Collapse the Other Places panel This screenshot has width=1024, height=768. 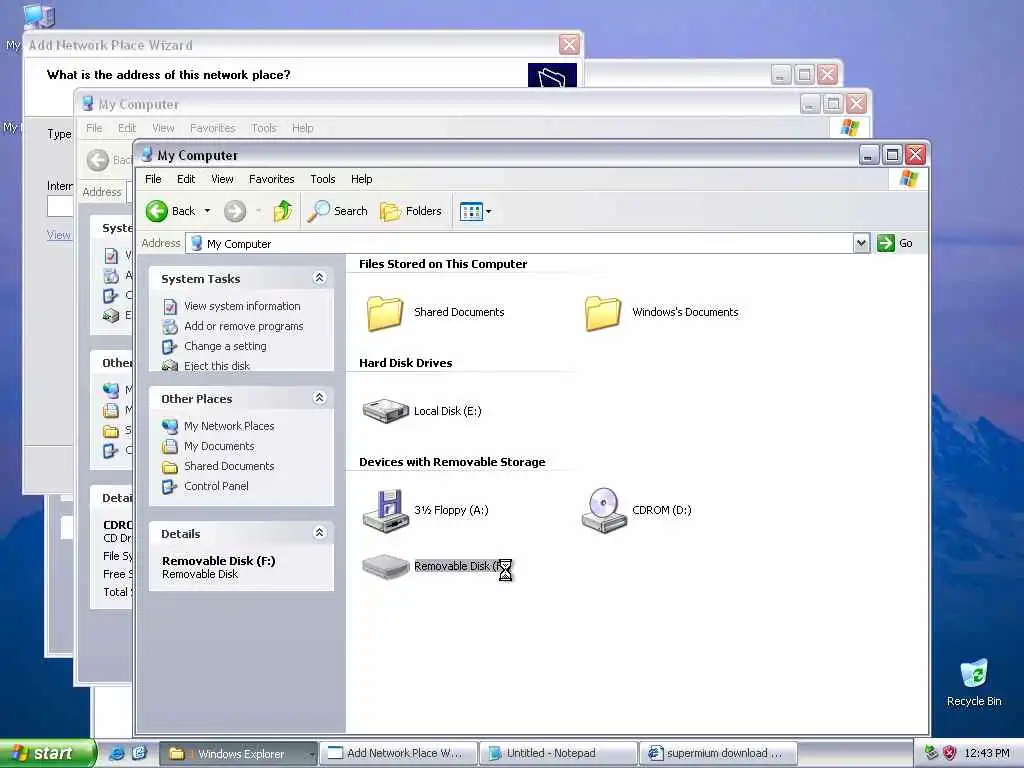(319, 398)
